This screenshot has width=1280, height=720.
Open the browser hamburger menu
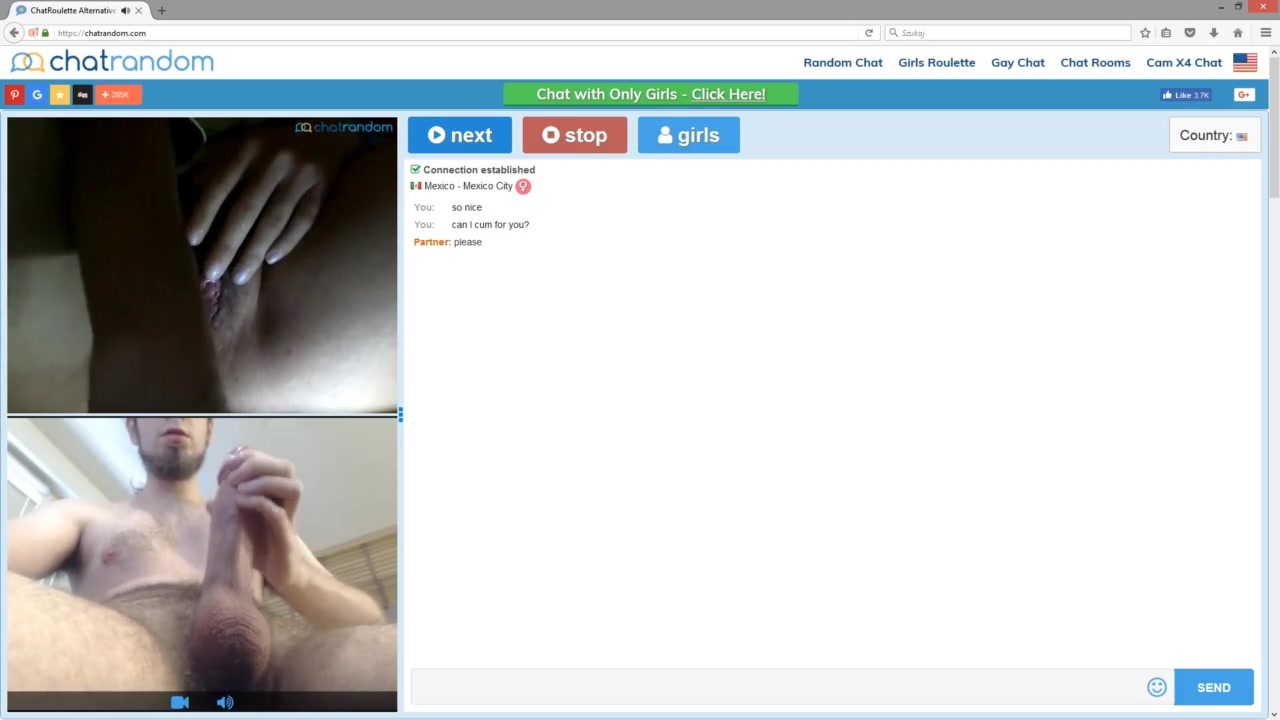click(x=1265, y=33)
